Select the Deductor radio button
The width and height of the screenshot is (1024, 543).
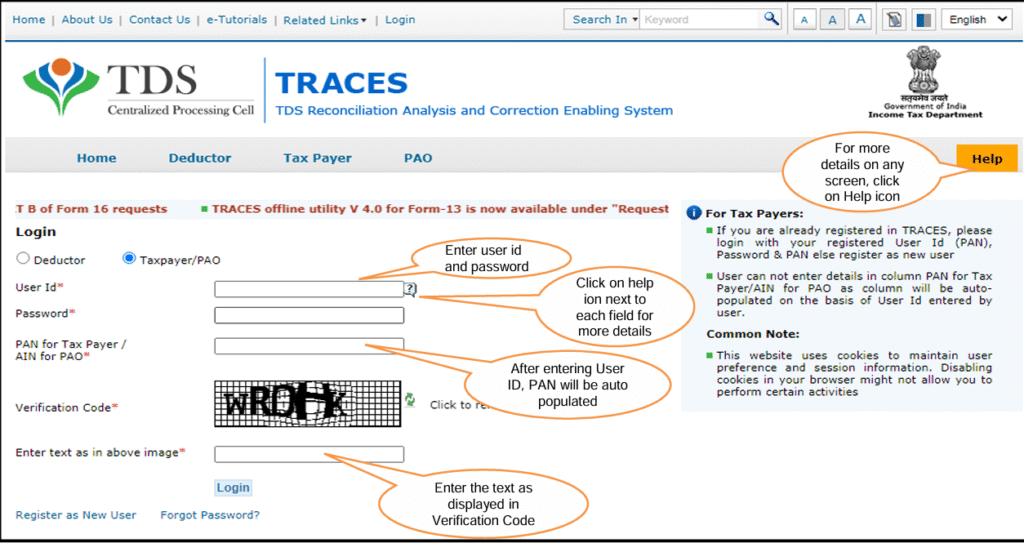(x=23, y=259)
